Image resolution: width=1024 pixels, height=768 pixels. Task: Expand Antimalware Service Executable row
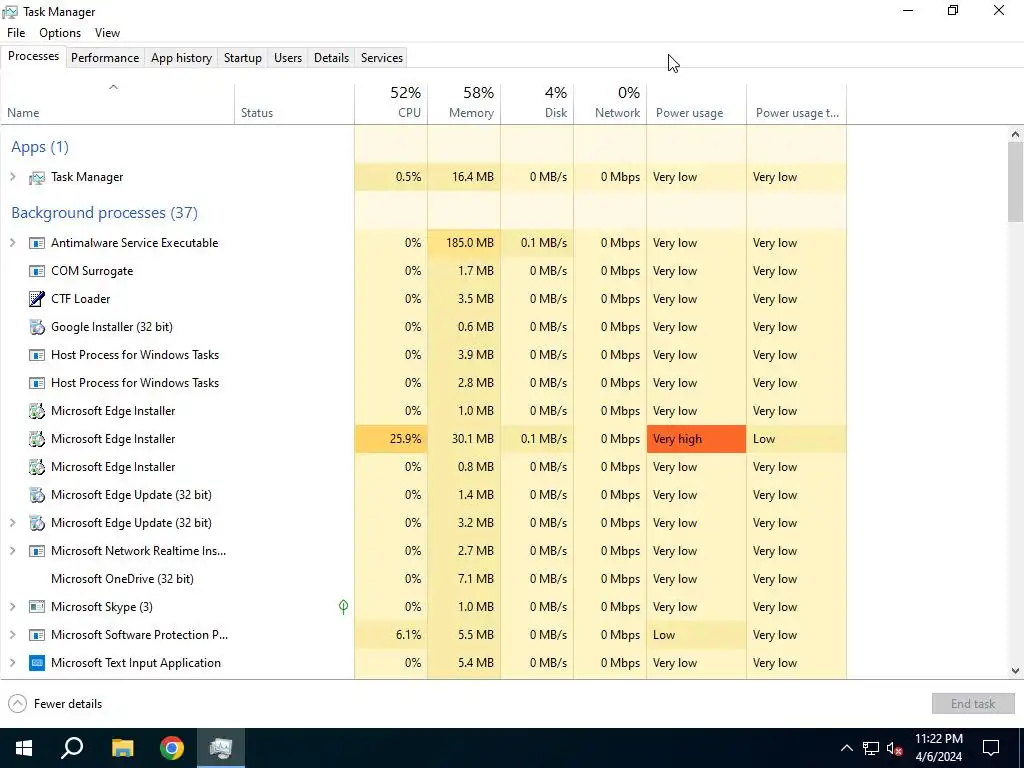click(x=12, y=243)
